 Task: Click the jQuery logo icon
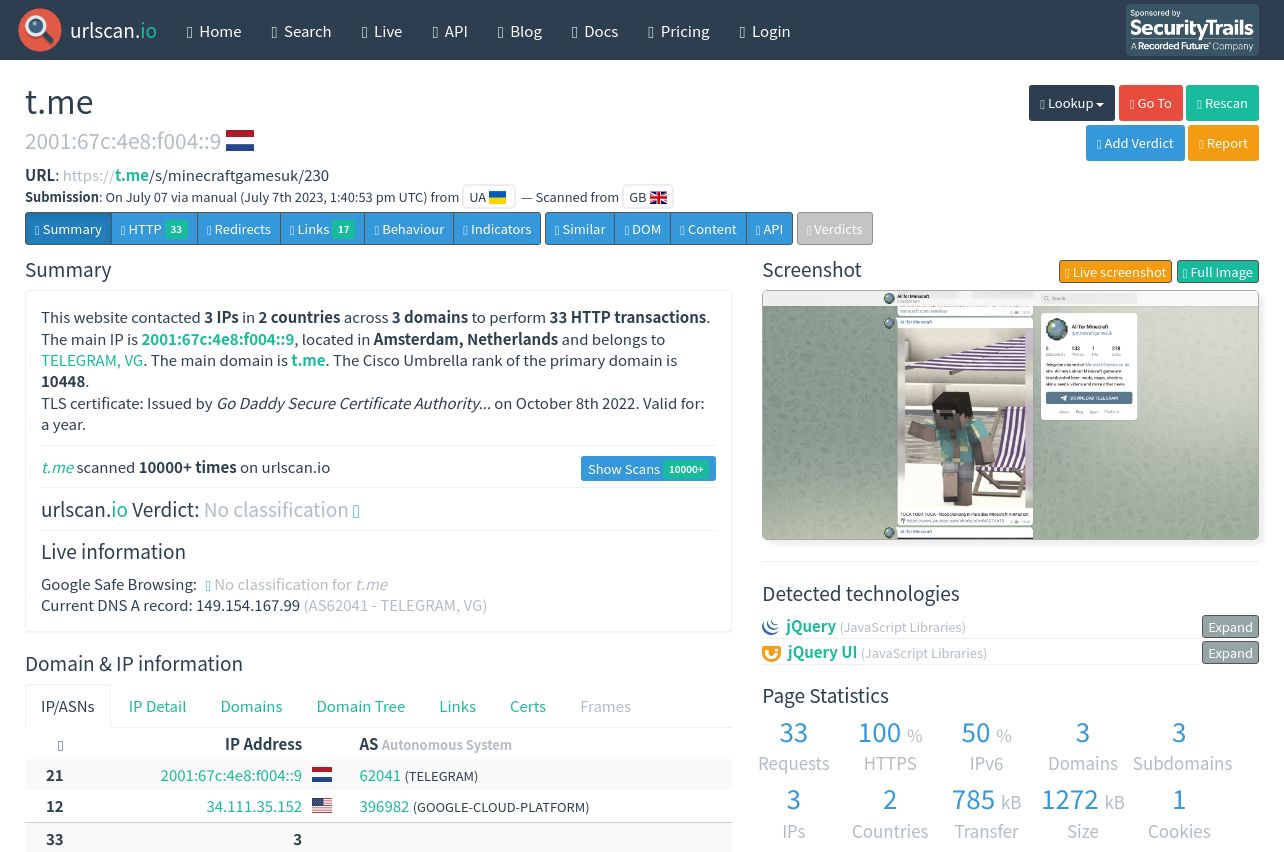771,627
